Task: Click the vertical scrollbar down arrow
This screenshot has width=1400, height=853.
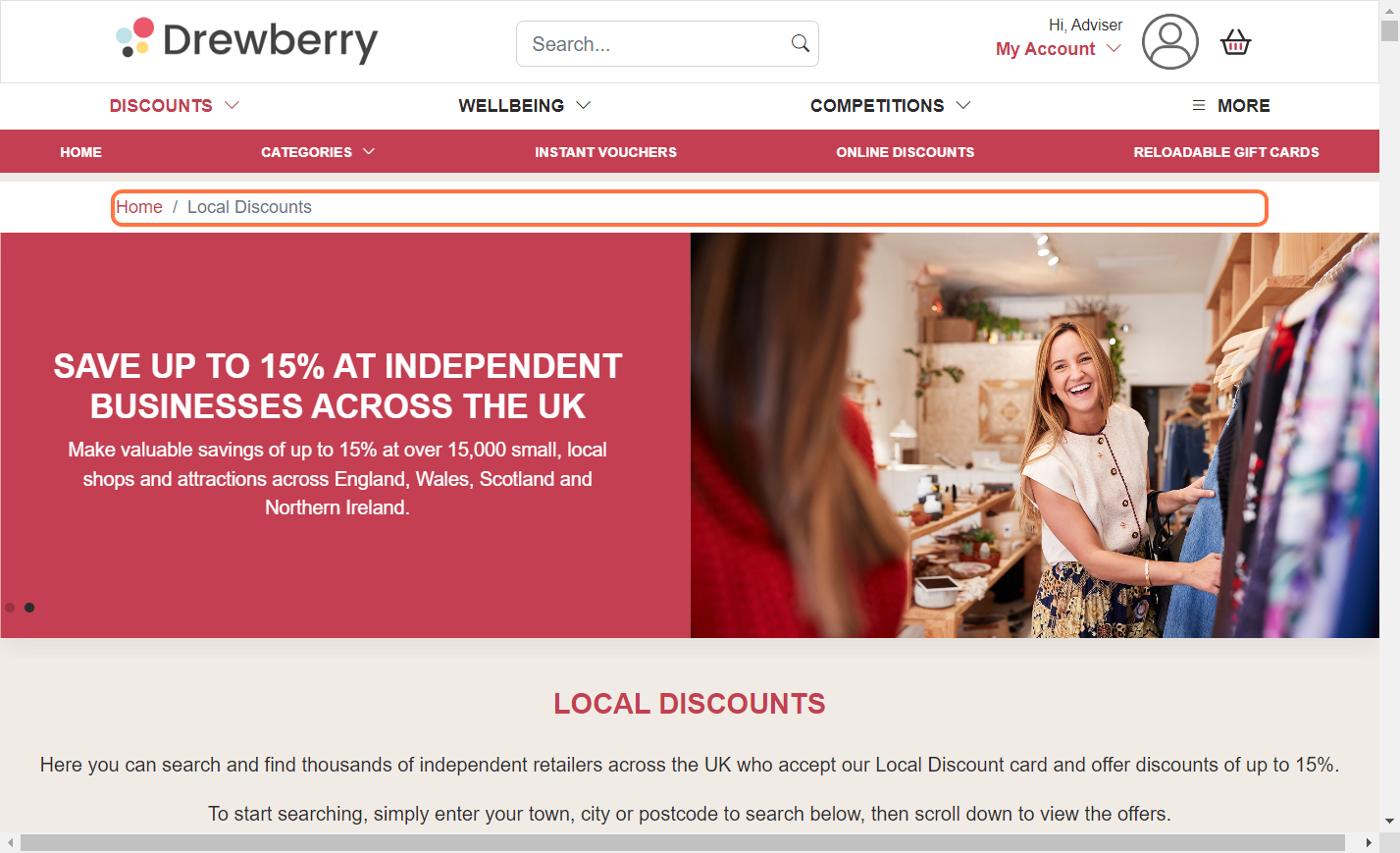Action: 1389,822
